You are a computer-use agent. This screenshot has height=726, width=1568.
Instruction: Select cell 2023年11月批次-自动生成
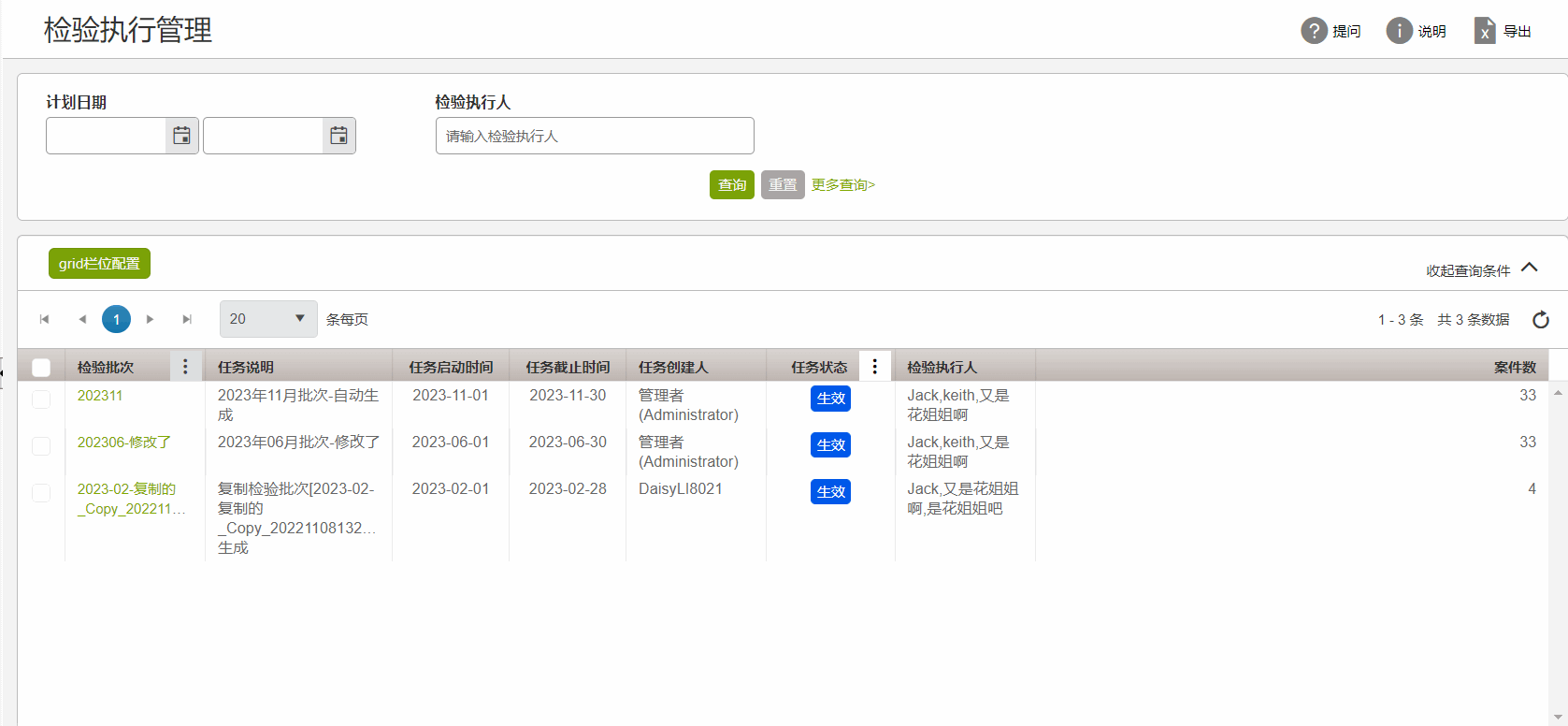click(x=298, y=405)
